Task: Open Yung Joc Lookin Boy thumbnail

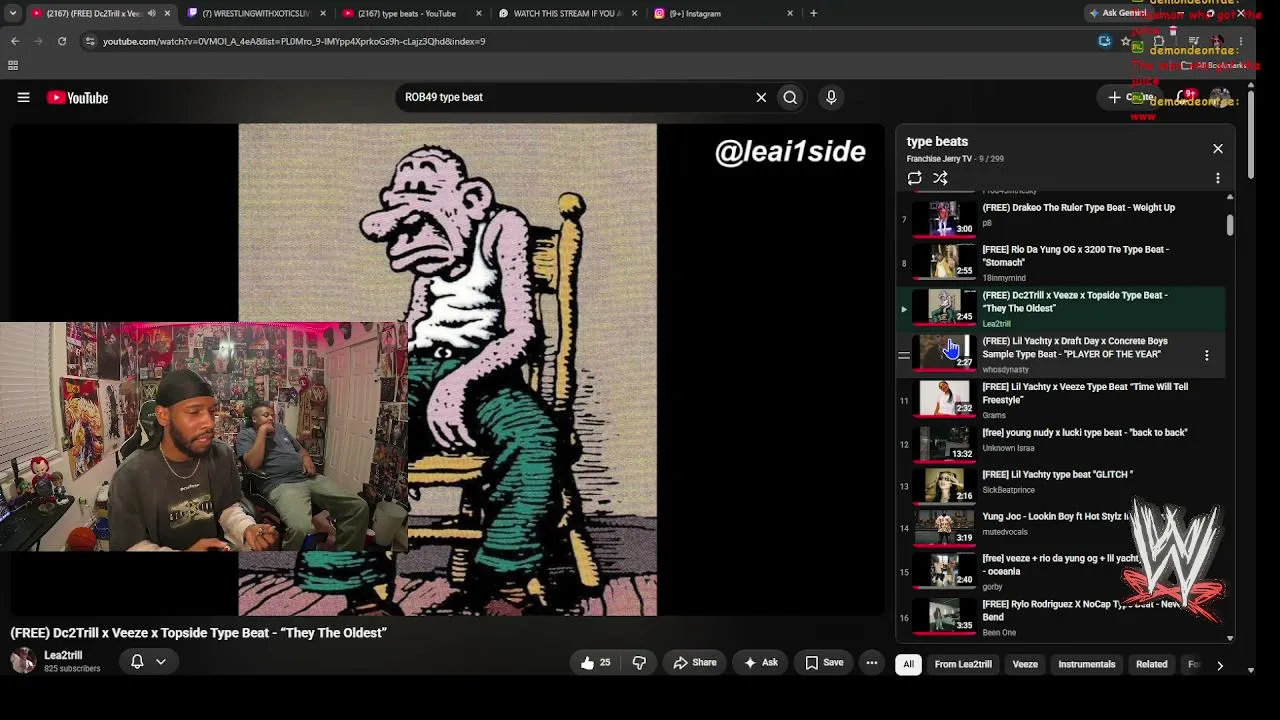Action: tap(945, 527)
